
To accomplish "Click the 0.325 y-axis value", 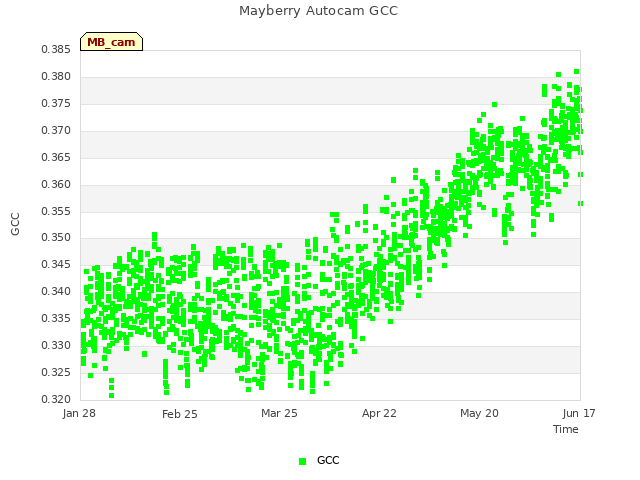I will 56,372.
